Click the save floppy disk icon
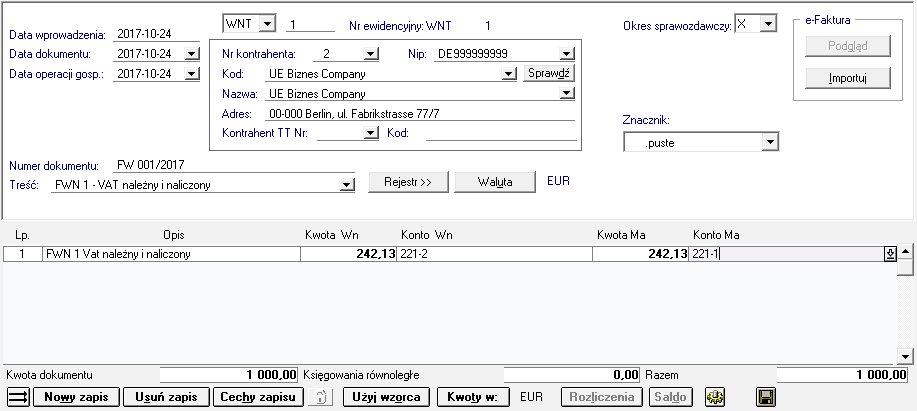Screen dimensions: 917x411 (x=765, y=398)
